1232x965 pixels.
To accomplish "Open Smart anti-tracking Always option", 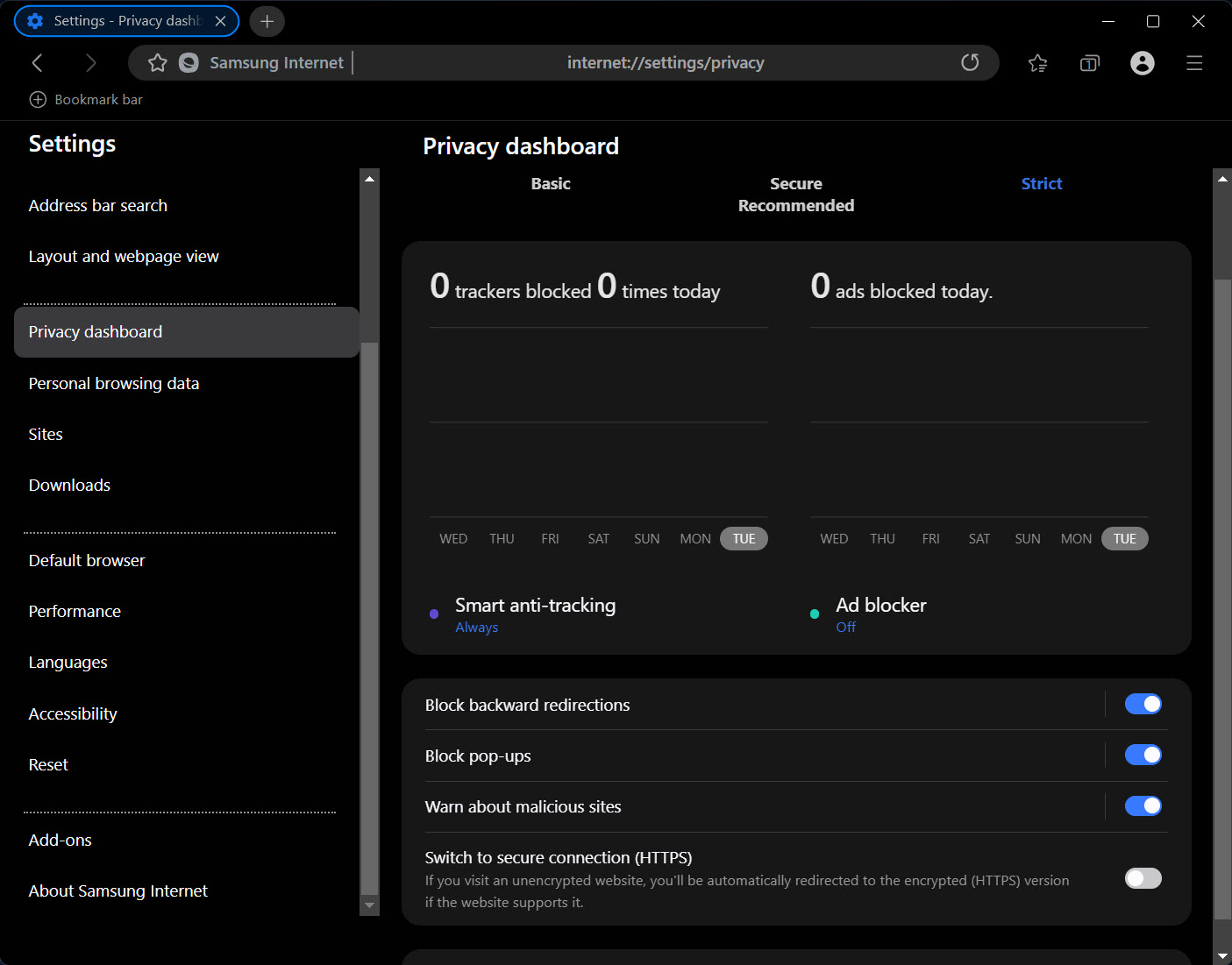I will [x=477, y=628].
